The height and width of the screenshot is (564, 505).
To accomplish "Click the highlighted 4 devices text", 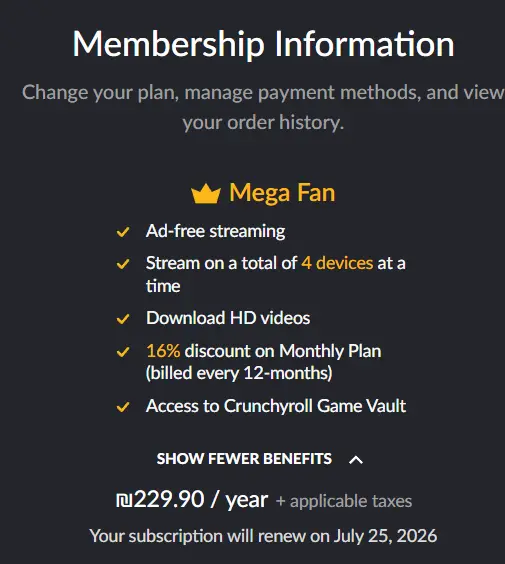I will point(337,263).
